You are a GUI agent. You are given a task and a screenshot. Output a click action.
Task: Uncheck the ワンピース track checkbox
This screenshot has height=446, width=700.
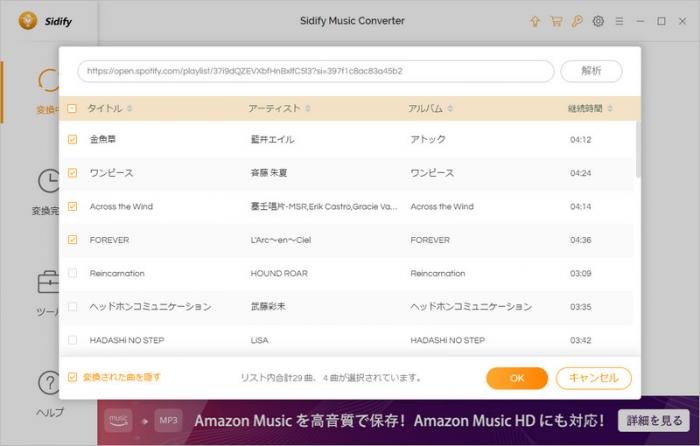72,173
